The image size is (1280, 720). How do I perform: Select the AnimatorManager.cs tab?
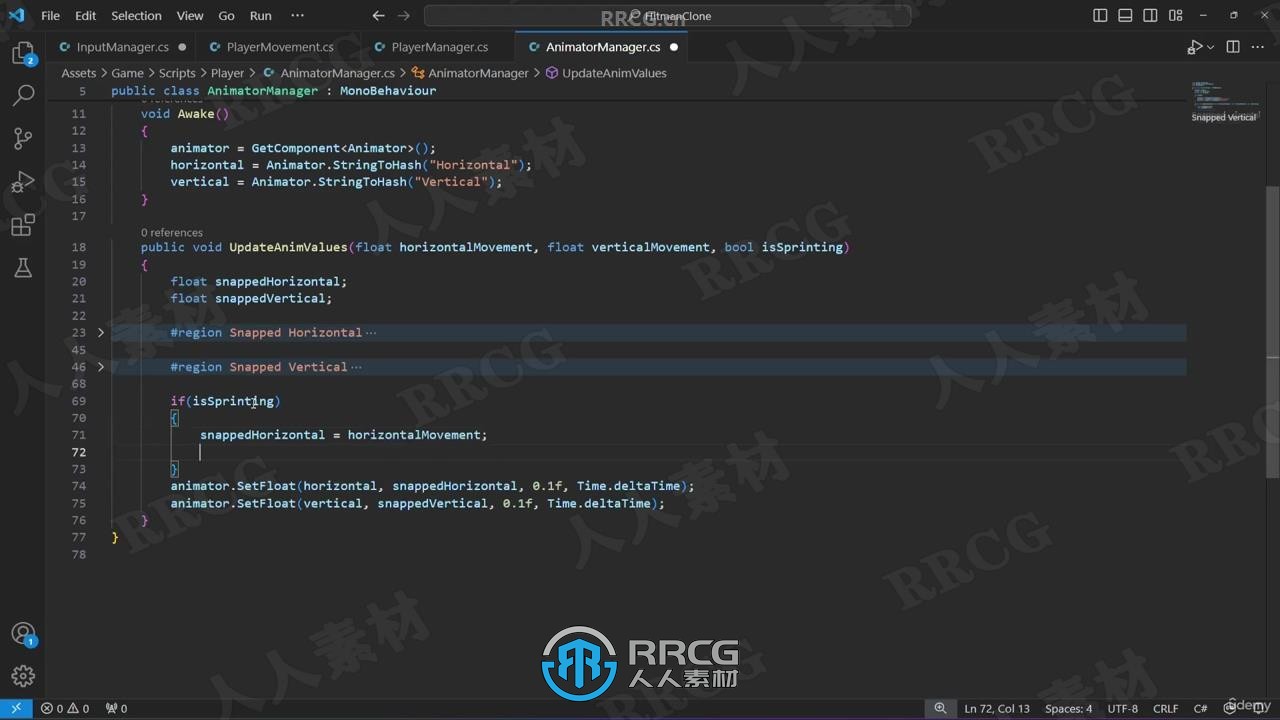[x=602, y=47]
